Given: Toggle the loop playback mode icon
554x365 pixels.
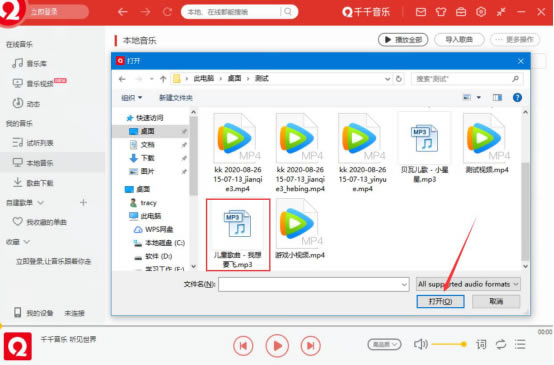Looking at the screenshot, I should click(x=501, y=344).
